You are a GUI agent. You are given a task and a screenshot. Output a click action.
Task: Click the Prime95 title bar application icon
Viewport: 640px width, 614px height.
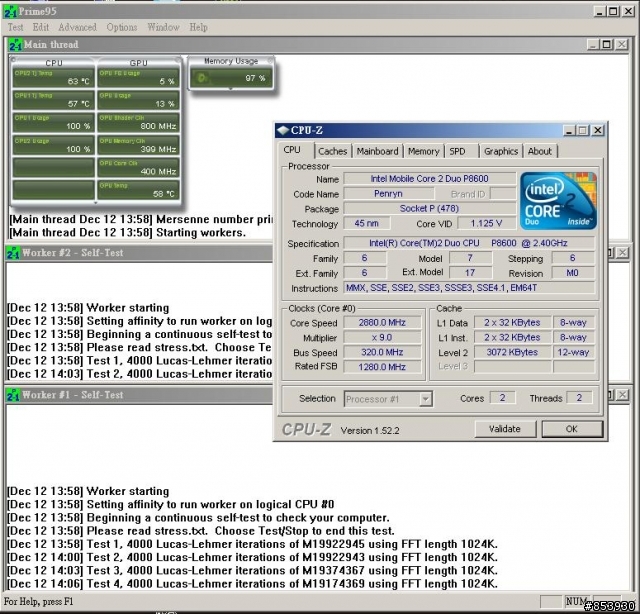[10, 11]
